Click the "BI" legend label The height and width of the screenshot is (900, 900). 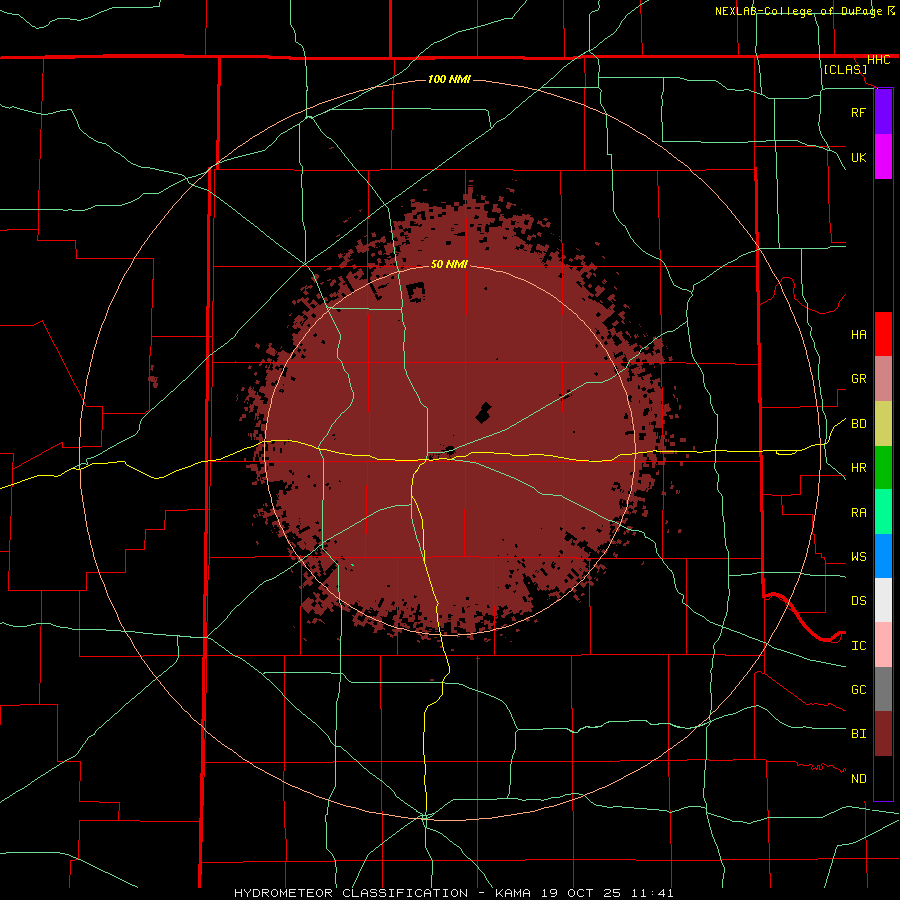pos(859,734)
